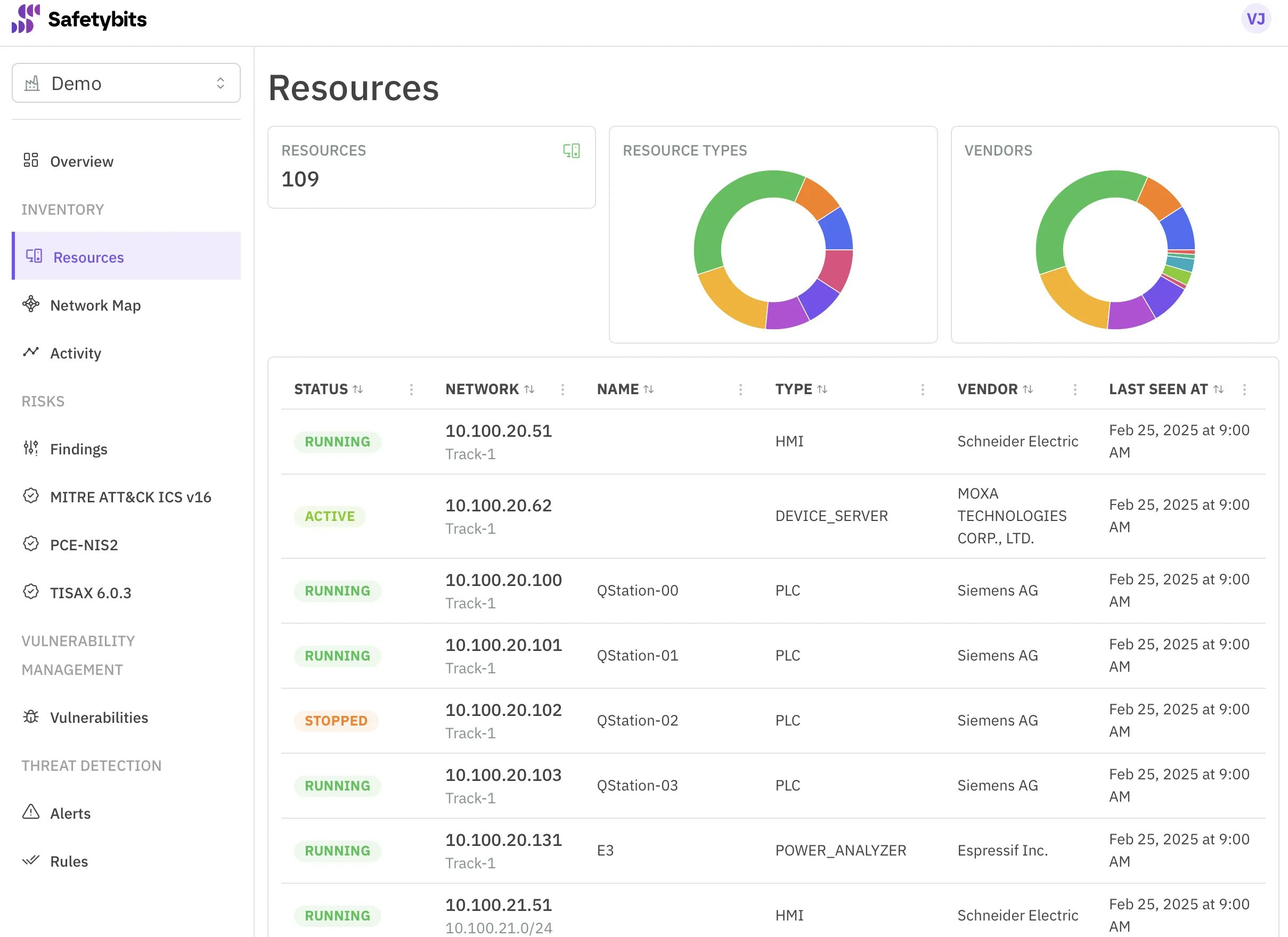Click the Rules double-check icon

tap(31, 860)
